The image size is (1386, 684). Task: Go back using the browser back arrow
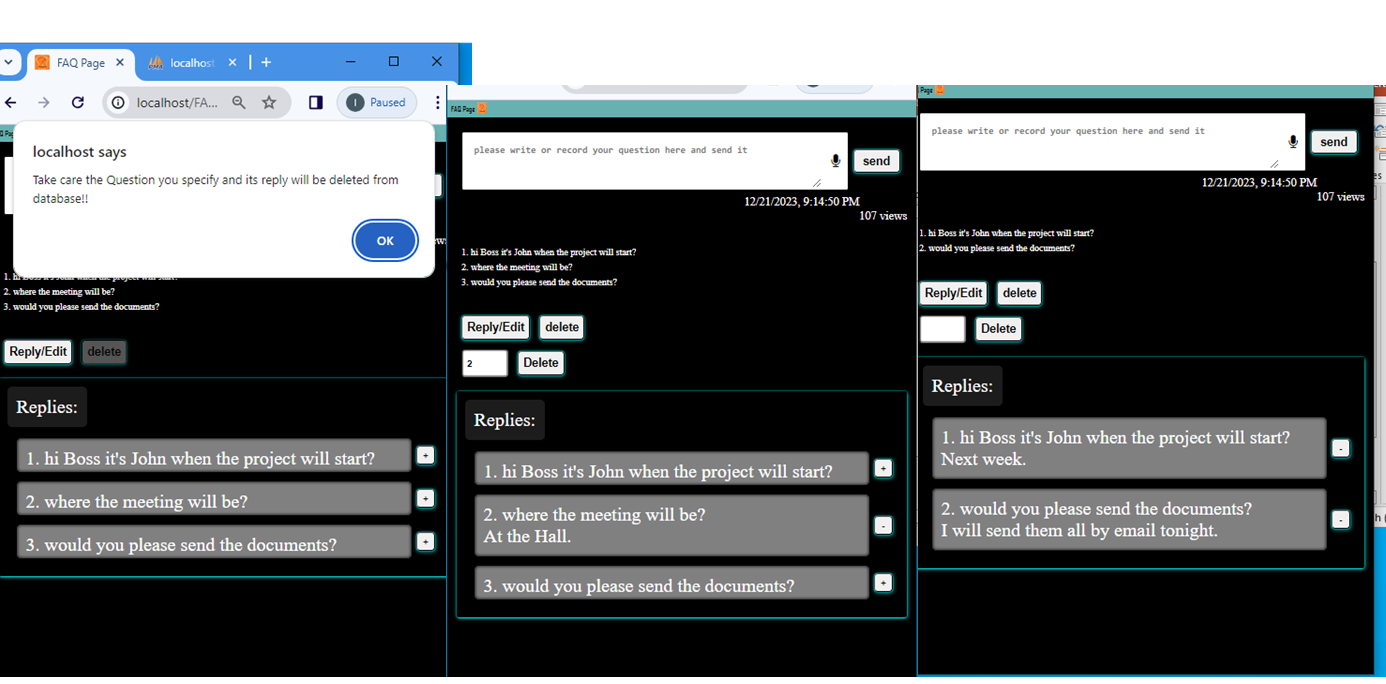click(11, 102)
